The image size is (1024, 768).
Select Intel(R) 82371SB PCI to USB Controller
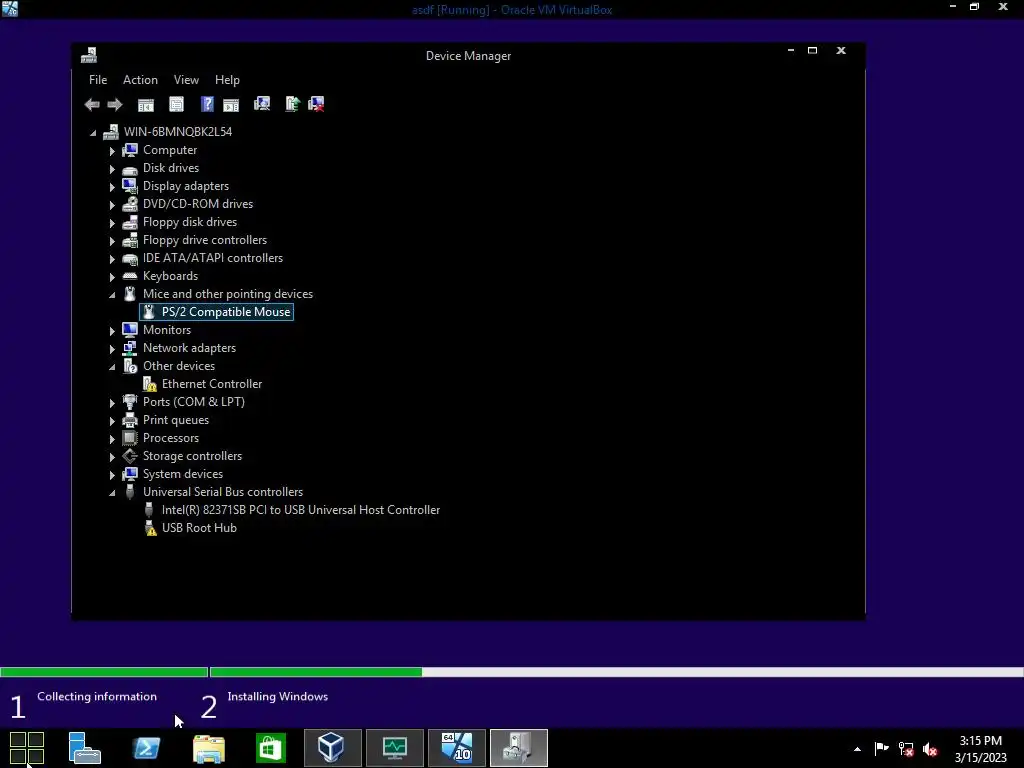pyautogui.click(x=301, y=510)
